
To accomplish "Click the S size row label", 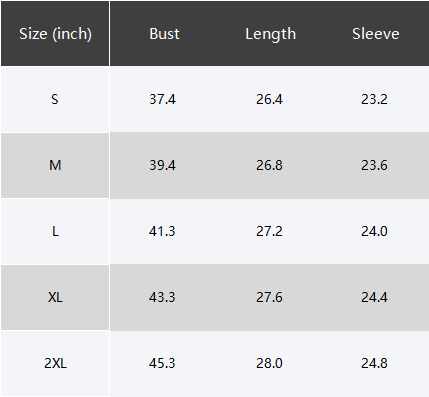I will 55,99.
